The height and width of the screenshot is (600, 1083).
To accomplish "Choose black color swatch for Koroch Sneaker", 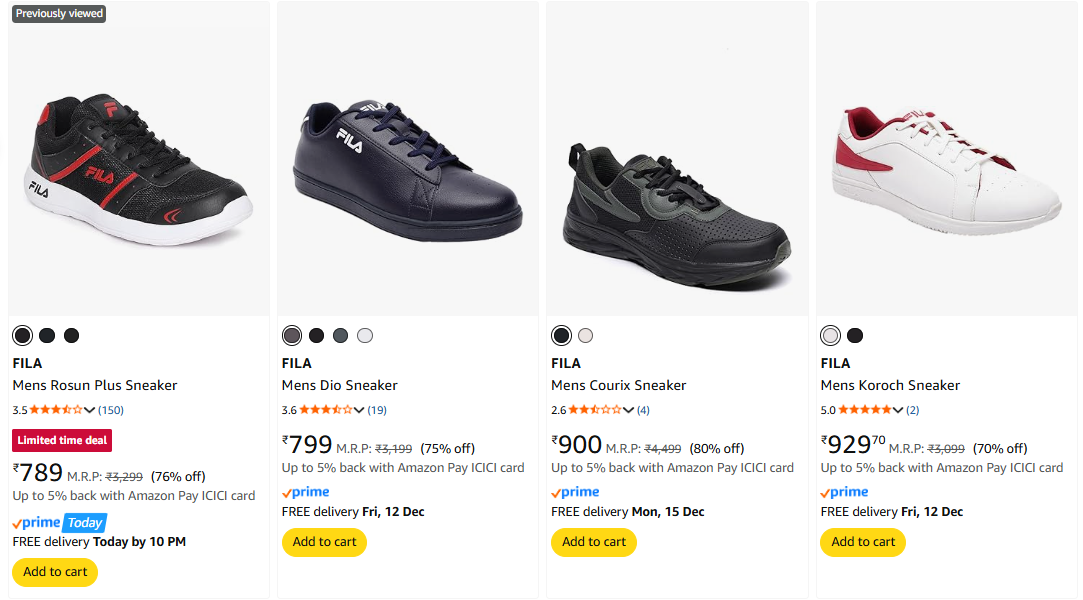I will tap(854, 335).
